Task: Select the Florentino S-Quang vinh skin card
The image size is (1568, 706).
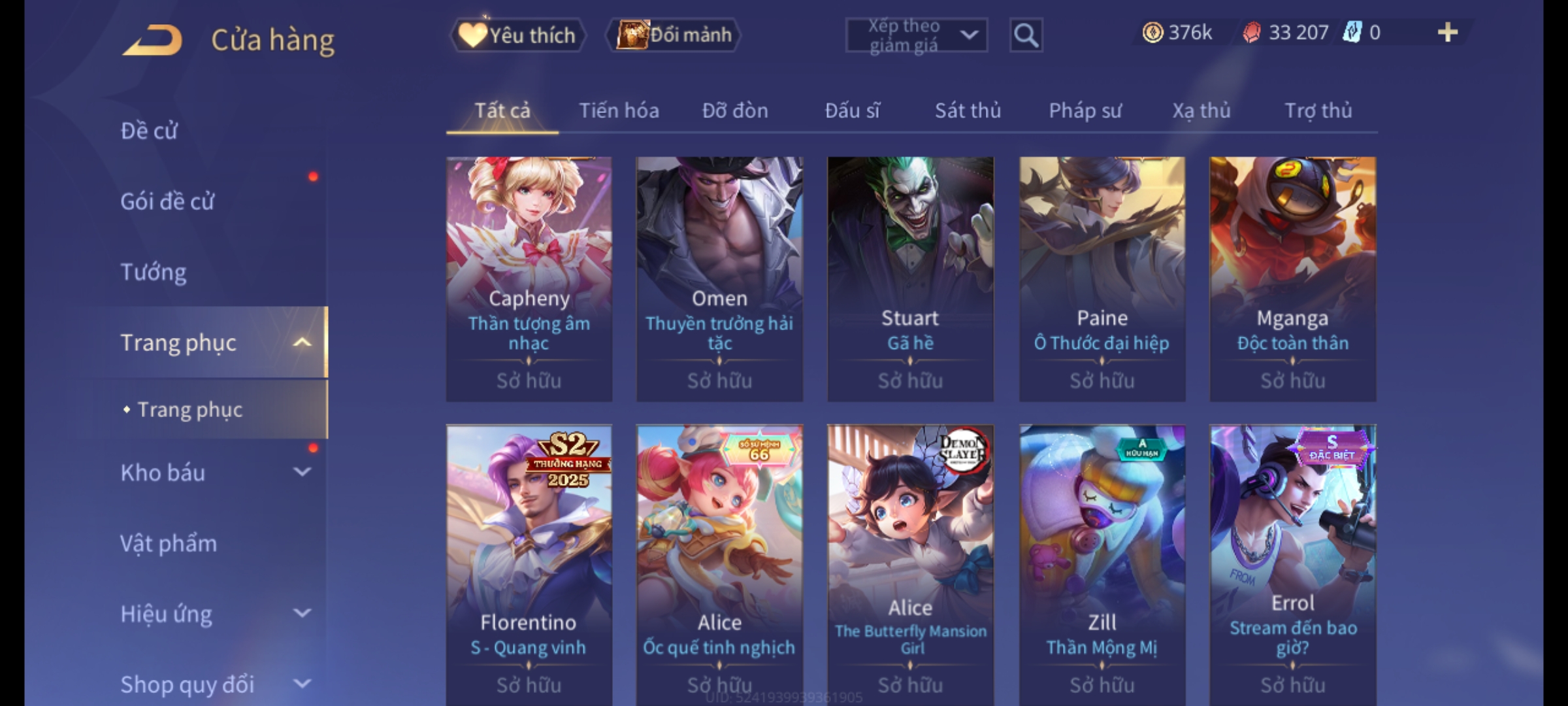Action: (529, 565)
